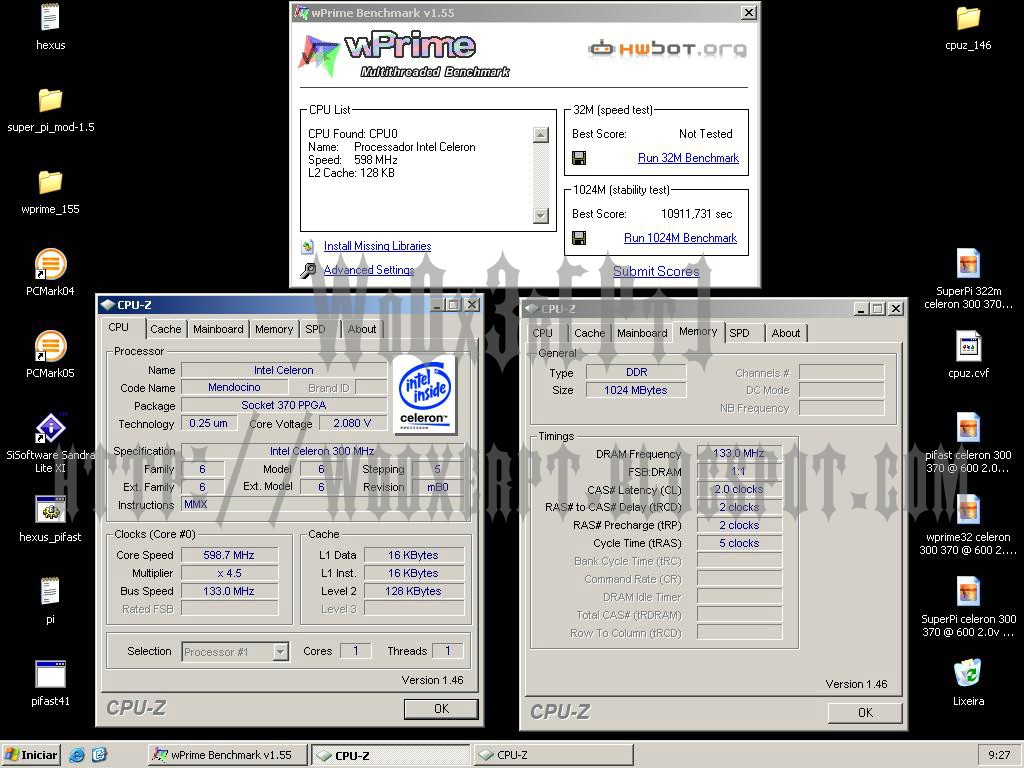Click the Multiplier x 4.5 field
The image size is (1024, 768).
[229, 573]
